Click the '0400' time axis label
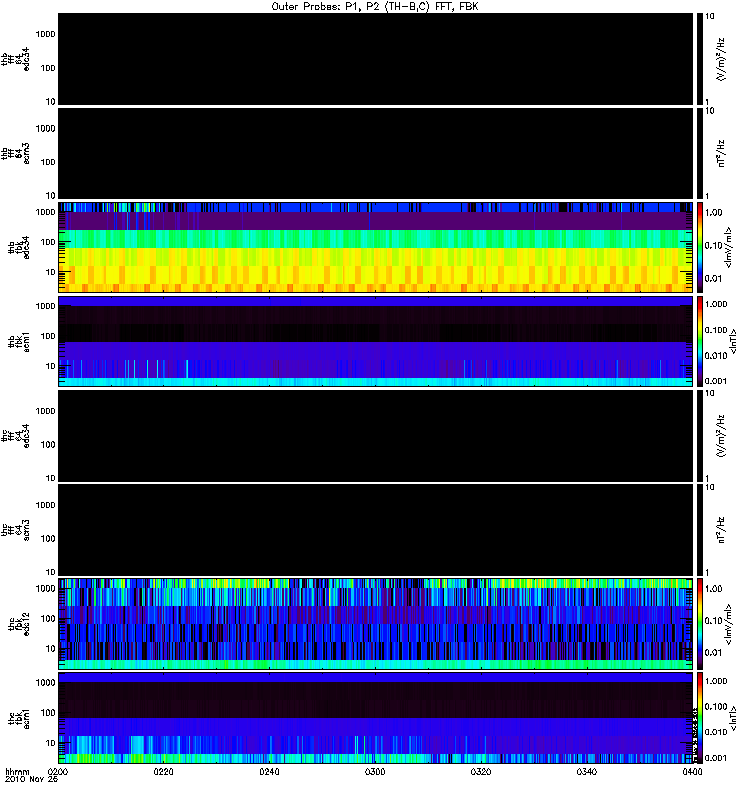This screenshot has height=800, width=750. click(692, 772)
